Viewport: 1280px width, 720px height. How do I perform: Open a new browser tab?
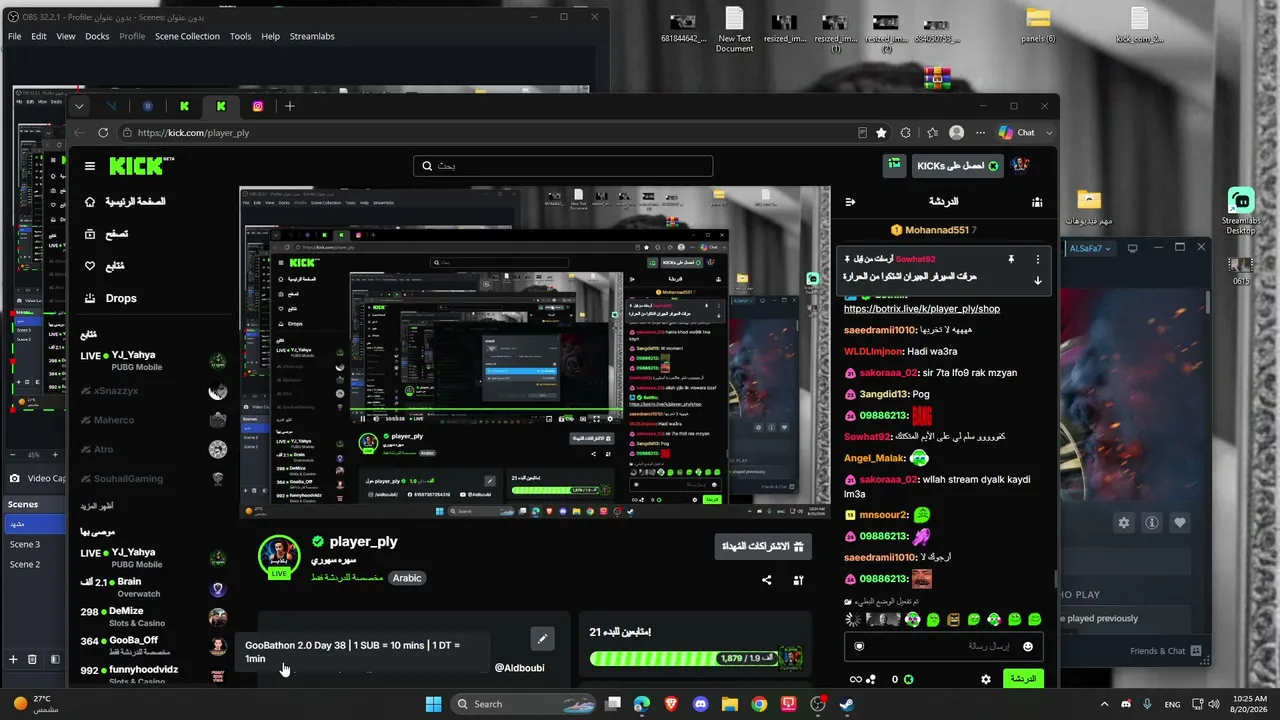[x=290, y=106]
